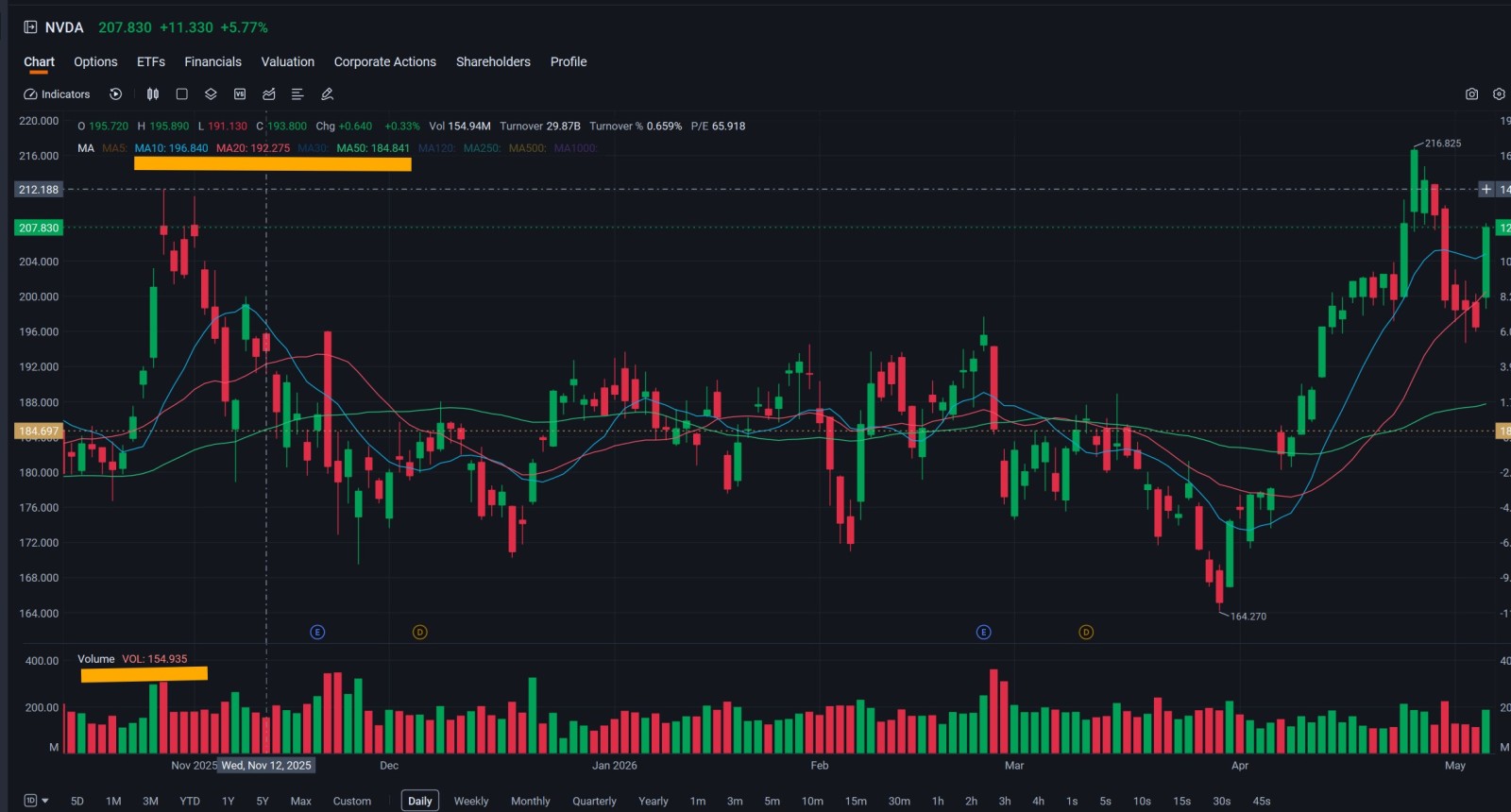Set range to 5D
The height and width of the screenshot is (812, 1511).
pos(77,801)
